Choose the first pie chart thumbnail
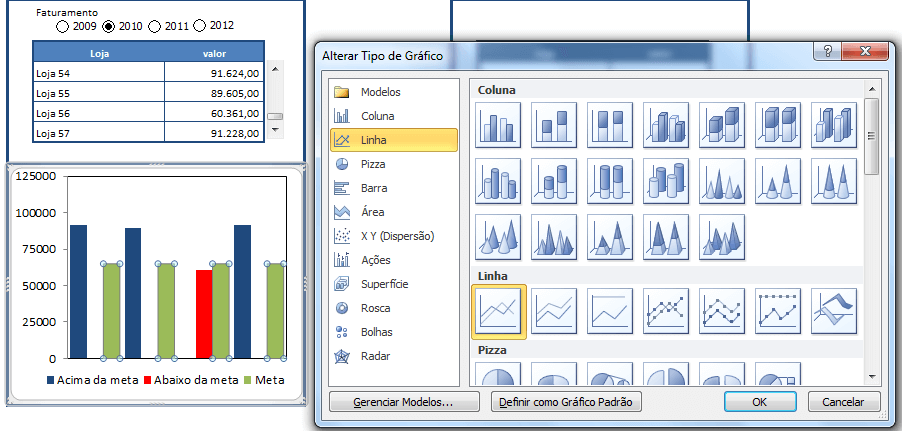The height and width of the screenshot is (431, 902). pos(498,374)
